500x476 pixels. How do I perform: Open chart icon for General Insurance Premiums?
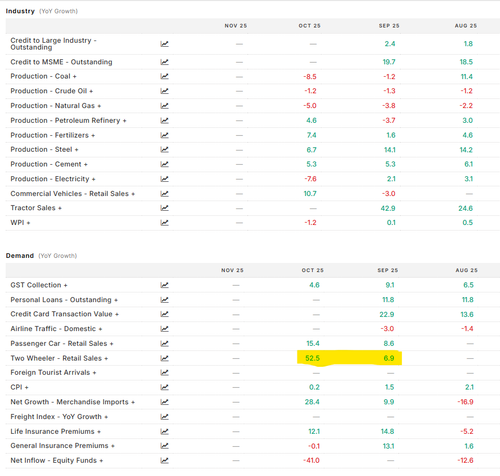[x=164, y=446]
